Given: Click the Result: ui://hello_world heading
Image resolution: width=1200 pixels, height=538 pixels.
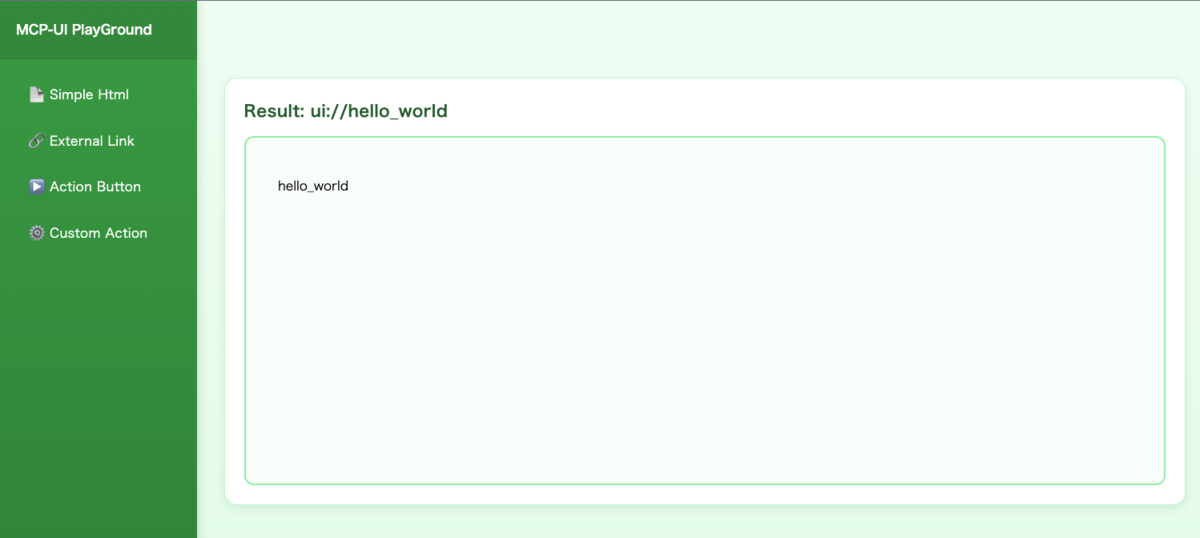Looking at the screenshot, I should coord(346,111).
